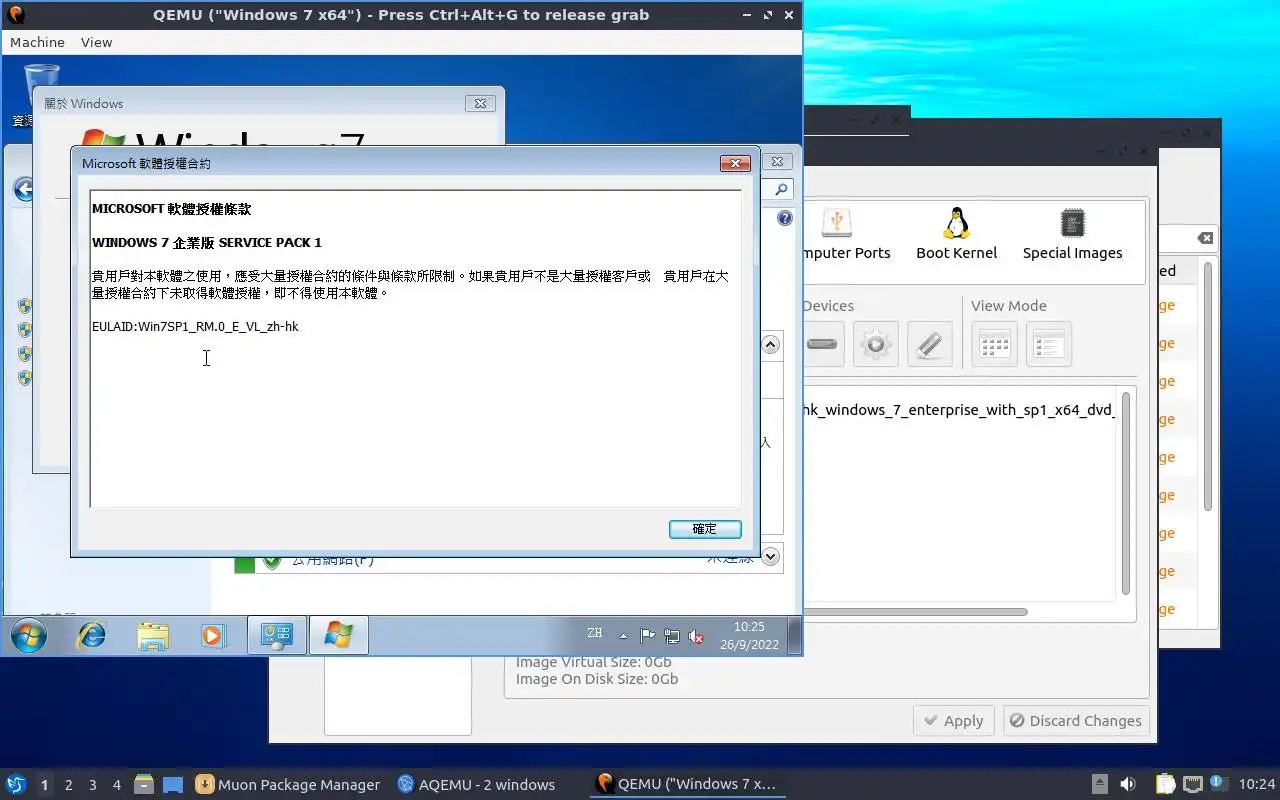Viewport: 1280px width, 800px height.
Task: Click the show desktop icon in Lubuntu panel
Action: [173, 784]
